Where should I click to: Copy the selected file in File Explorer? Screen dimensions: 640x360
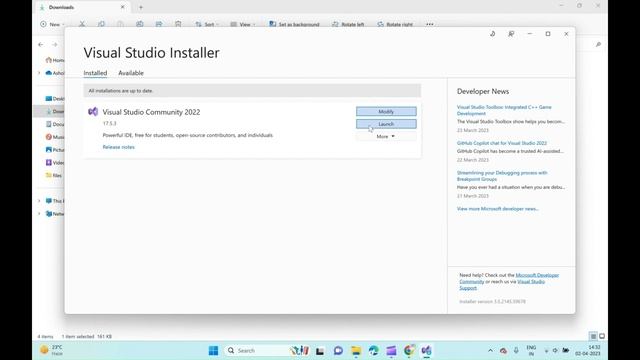101,24
